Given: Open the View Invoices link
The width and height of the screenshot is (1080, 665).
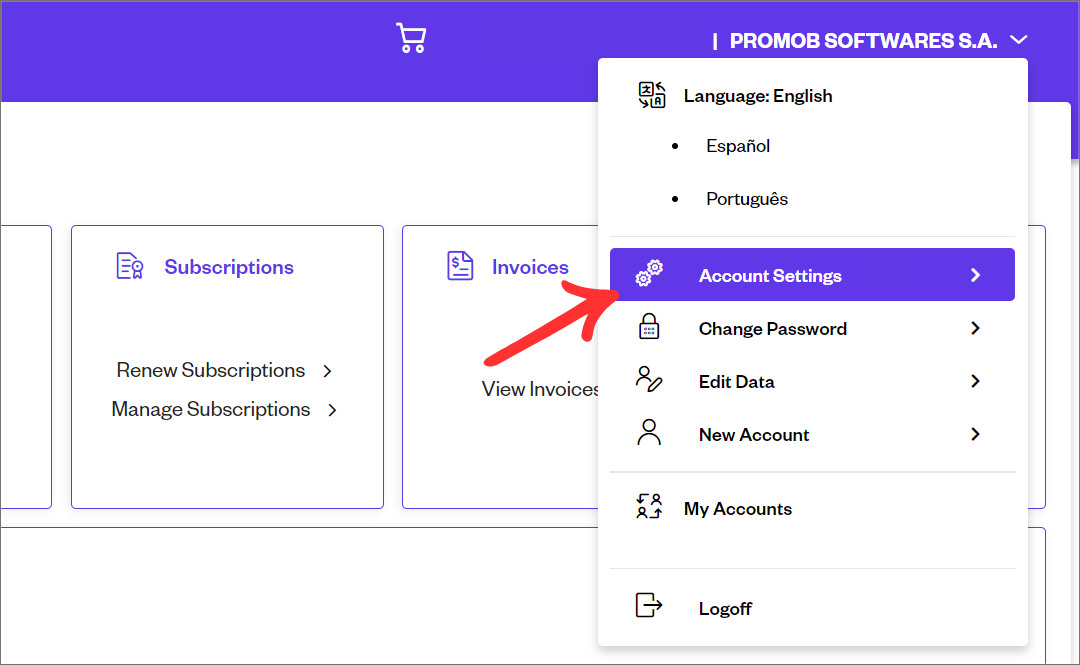Looking at the screenshot, I should [x=541, y=389].
